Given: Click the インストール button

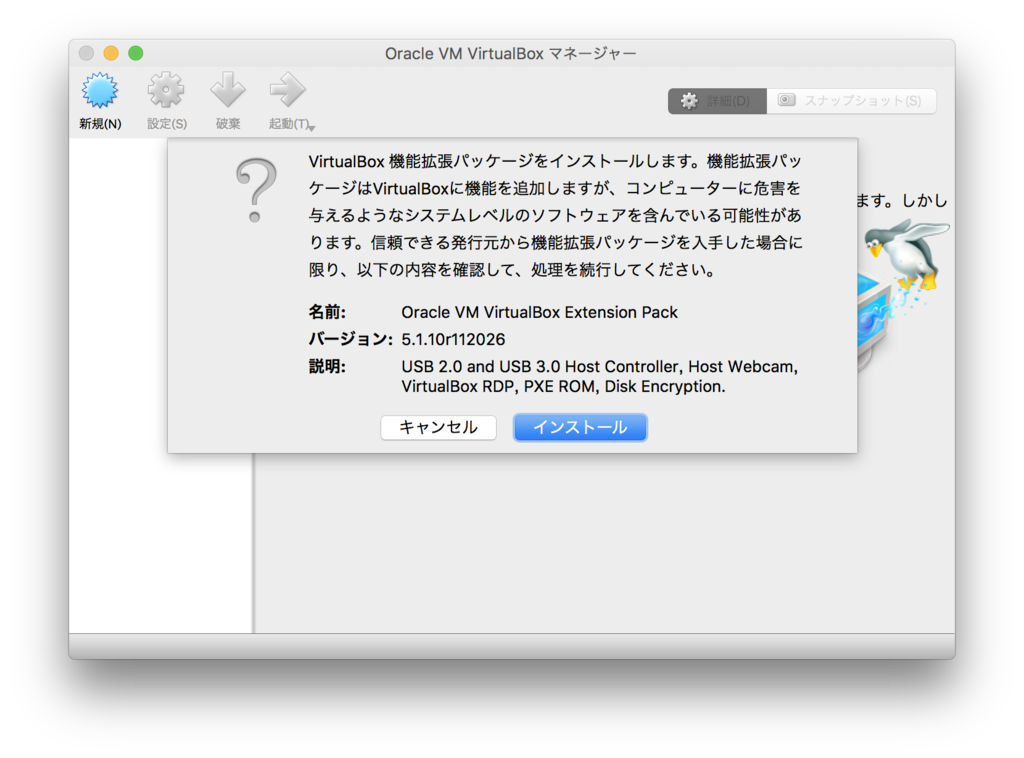Looking at the screenshot, I should coord(580,428).
